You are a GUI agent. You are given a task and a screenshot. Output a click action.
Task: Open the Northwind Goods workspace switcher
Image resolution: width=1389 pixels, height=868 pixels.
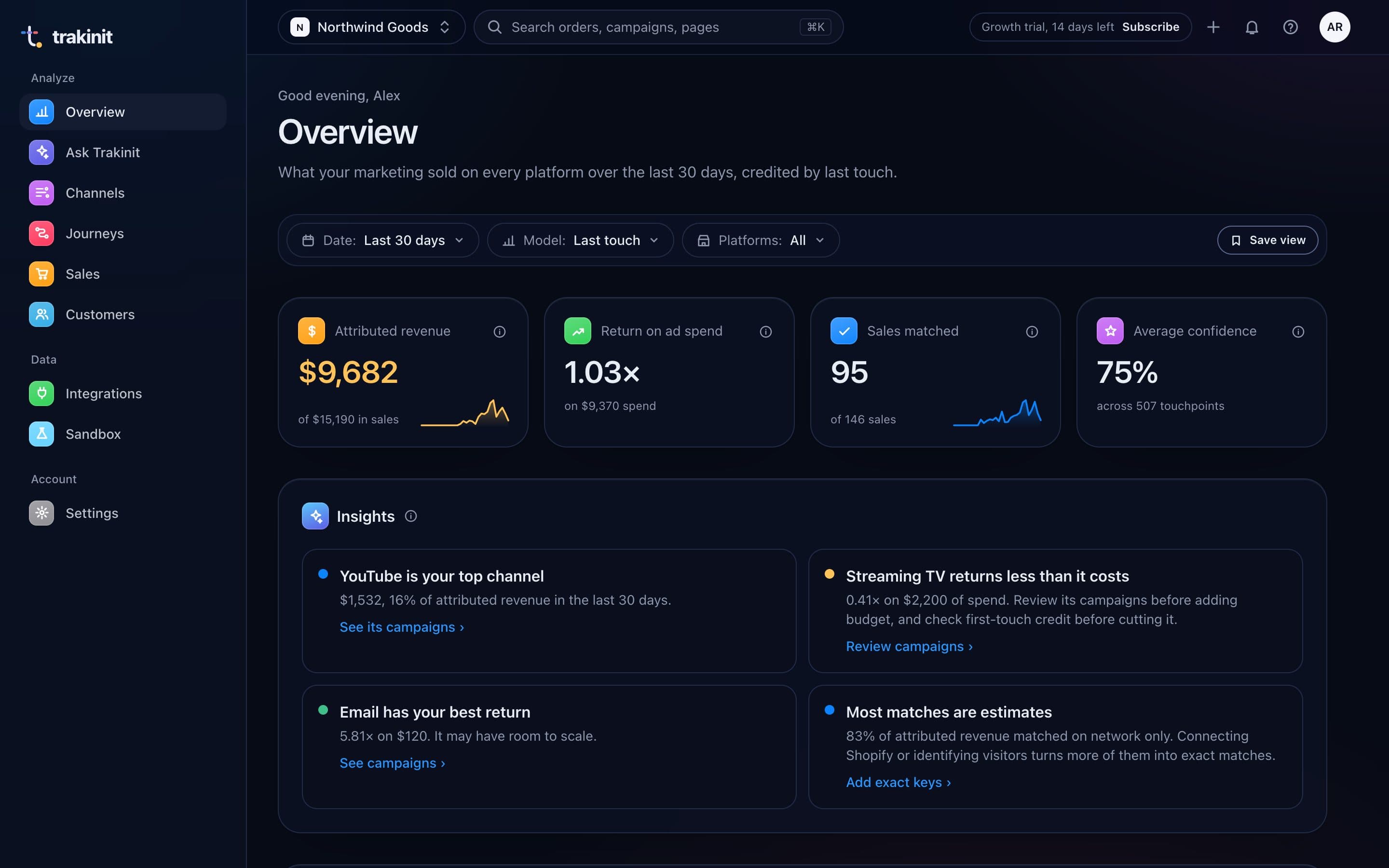pos(371,27)
